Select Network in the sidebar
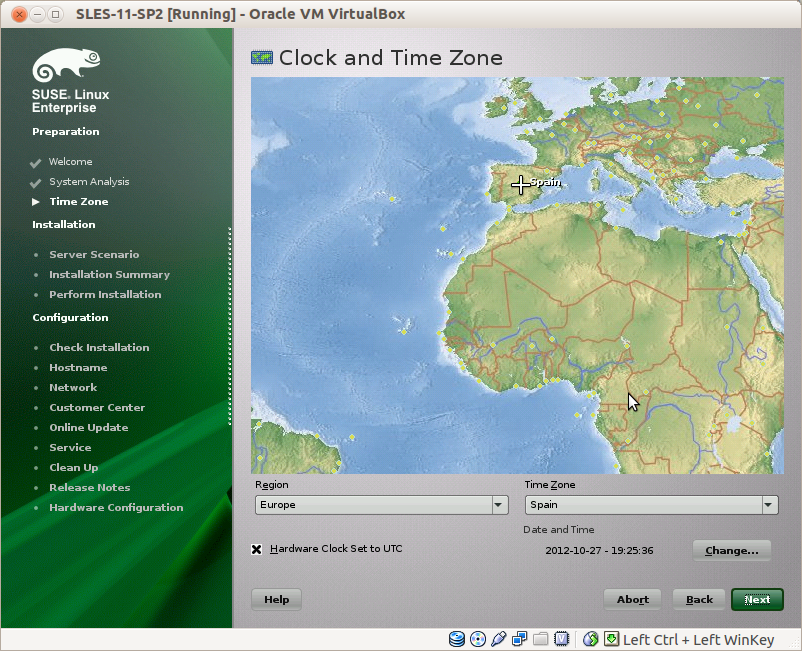The image size is (802, 651). 73,387
